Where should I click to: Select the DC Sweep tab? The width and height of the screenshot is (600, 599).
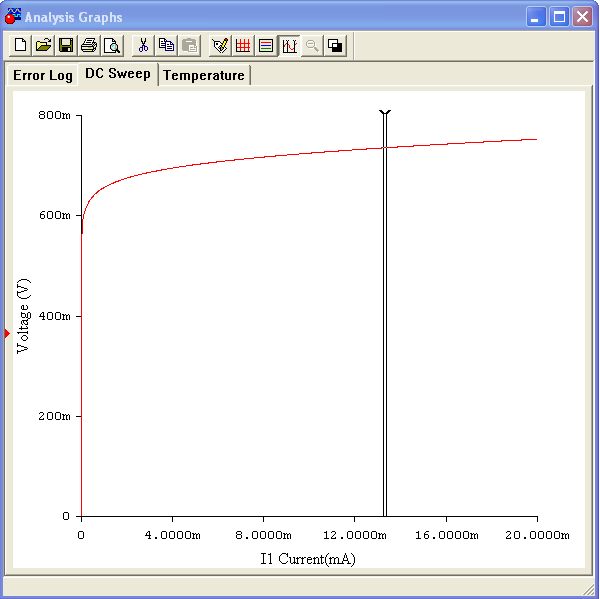[118, 73]
